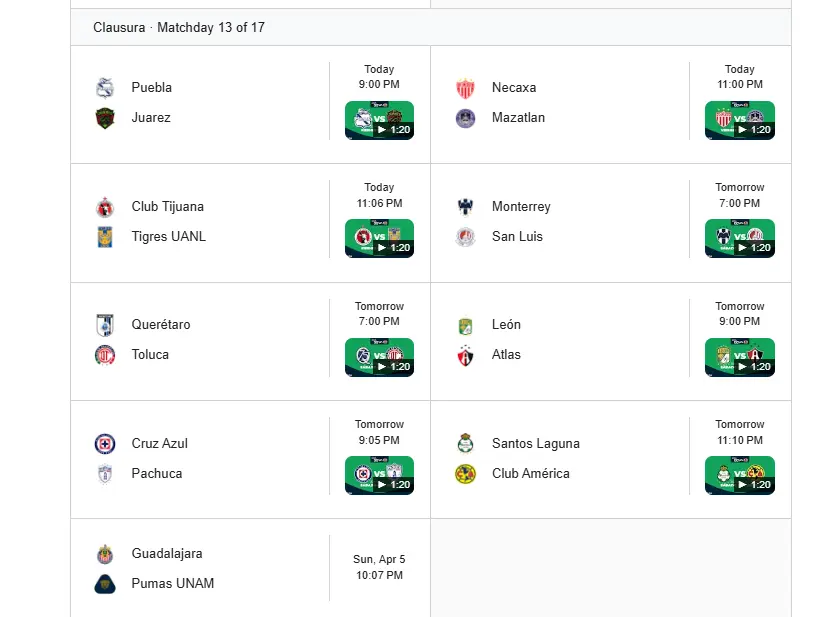Select the Cruz Azul vs Pachuca match

coord(210,458)
